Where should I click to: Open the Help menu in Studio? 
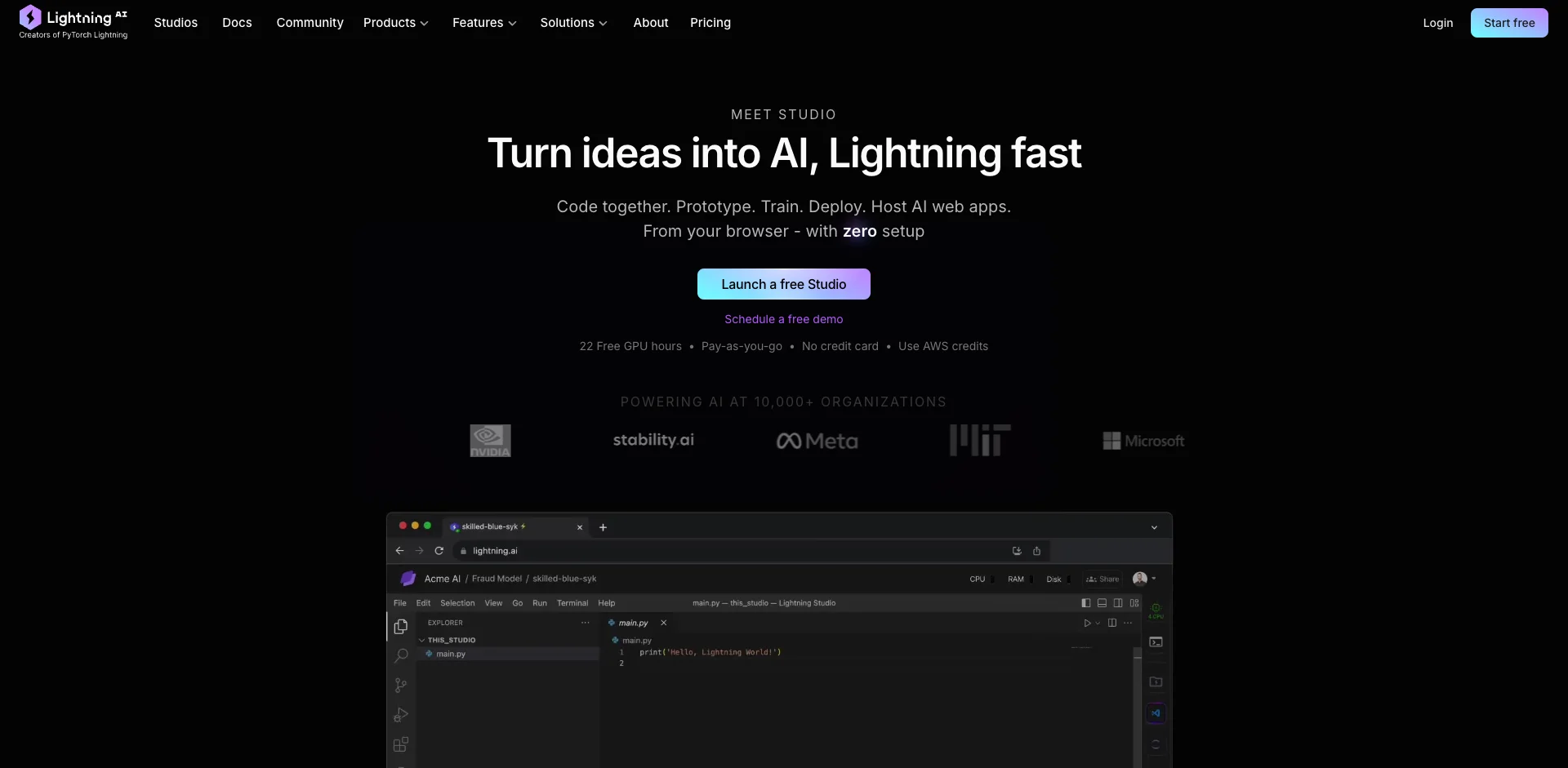[x=606, y=603]
